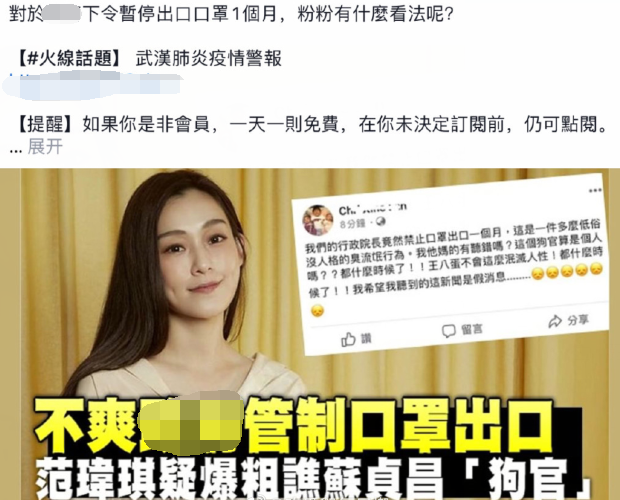Click the thumbs-up 讚 icon
This screenshot has width=620, height=500.
point(348,339)
